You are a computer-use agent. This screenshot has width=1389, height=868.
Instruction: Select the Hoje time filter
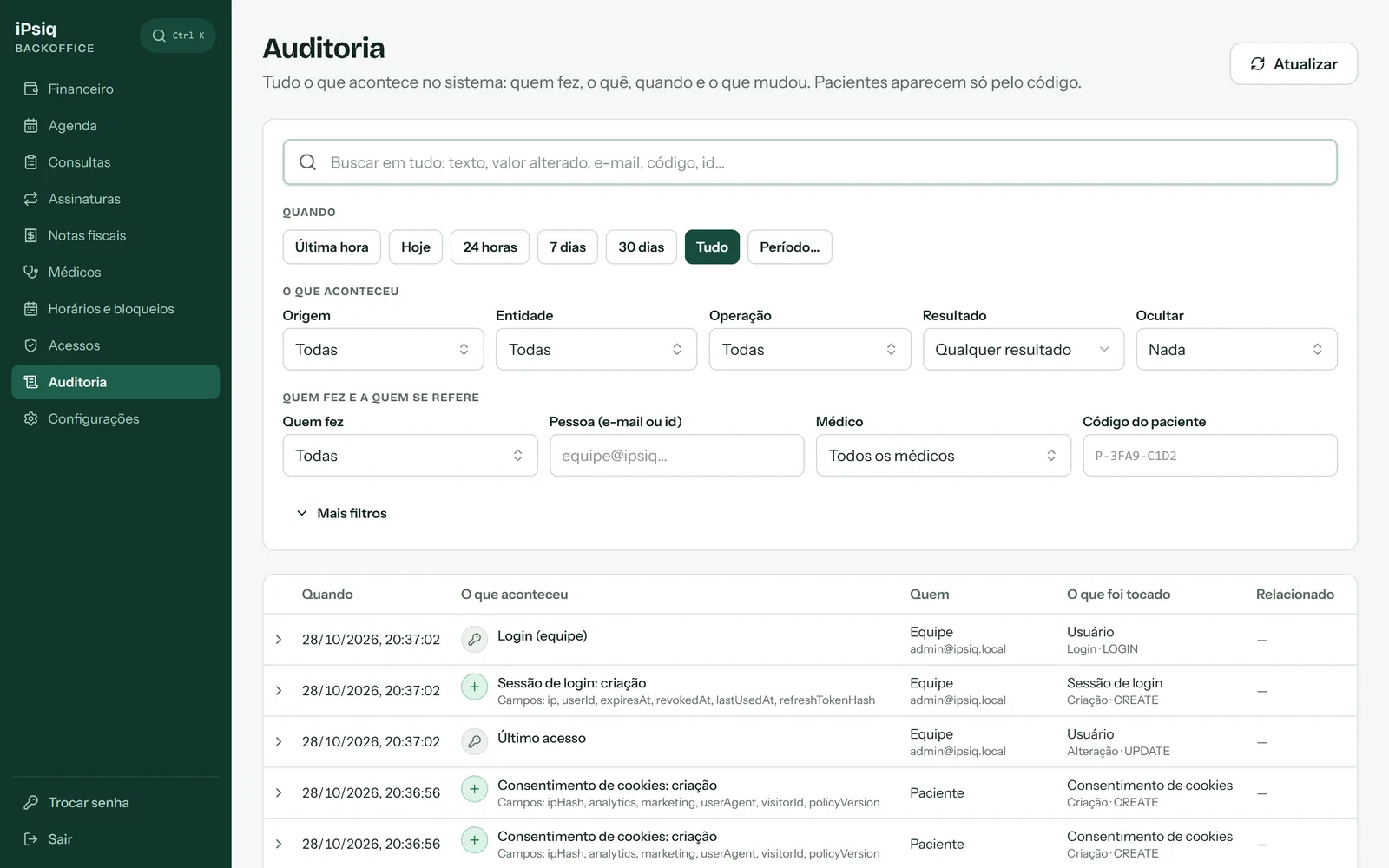416,247
